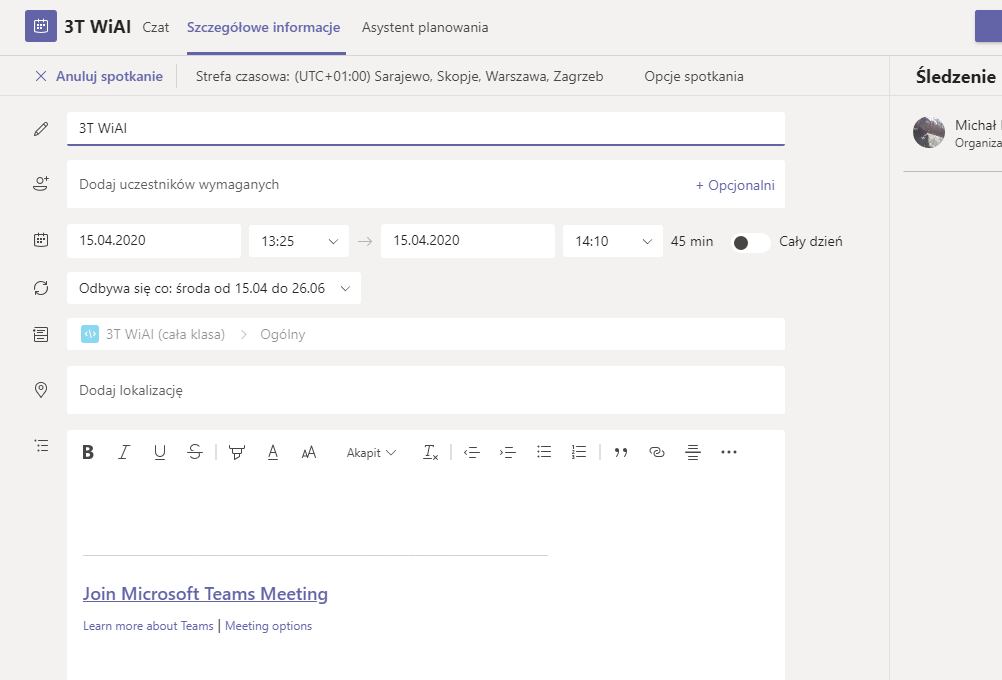Click the 45 min duration label

coord(691,241)
